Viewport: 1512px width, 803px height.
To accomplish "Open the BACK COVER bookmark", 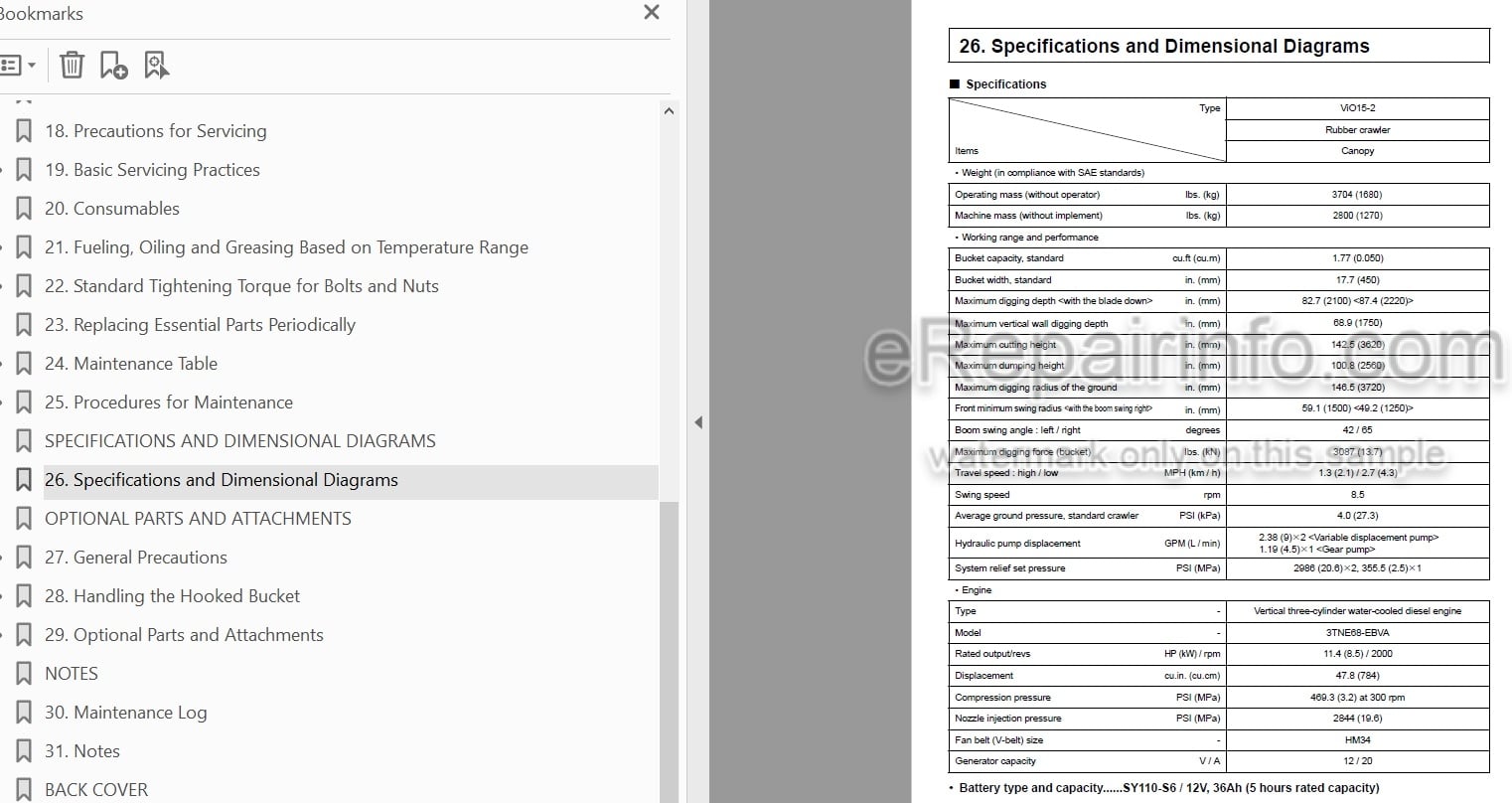I will point(96,790).
